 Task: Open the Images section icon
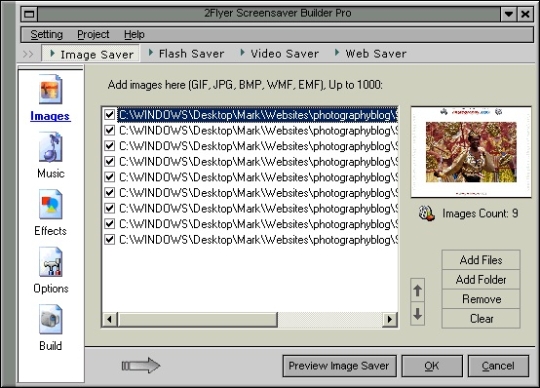point(50,89)
